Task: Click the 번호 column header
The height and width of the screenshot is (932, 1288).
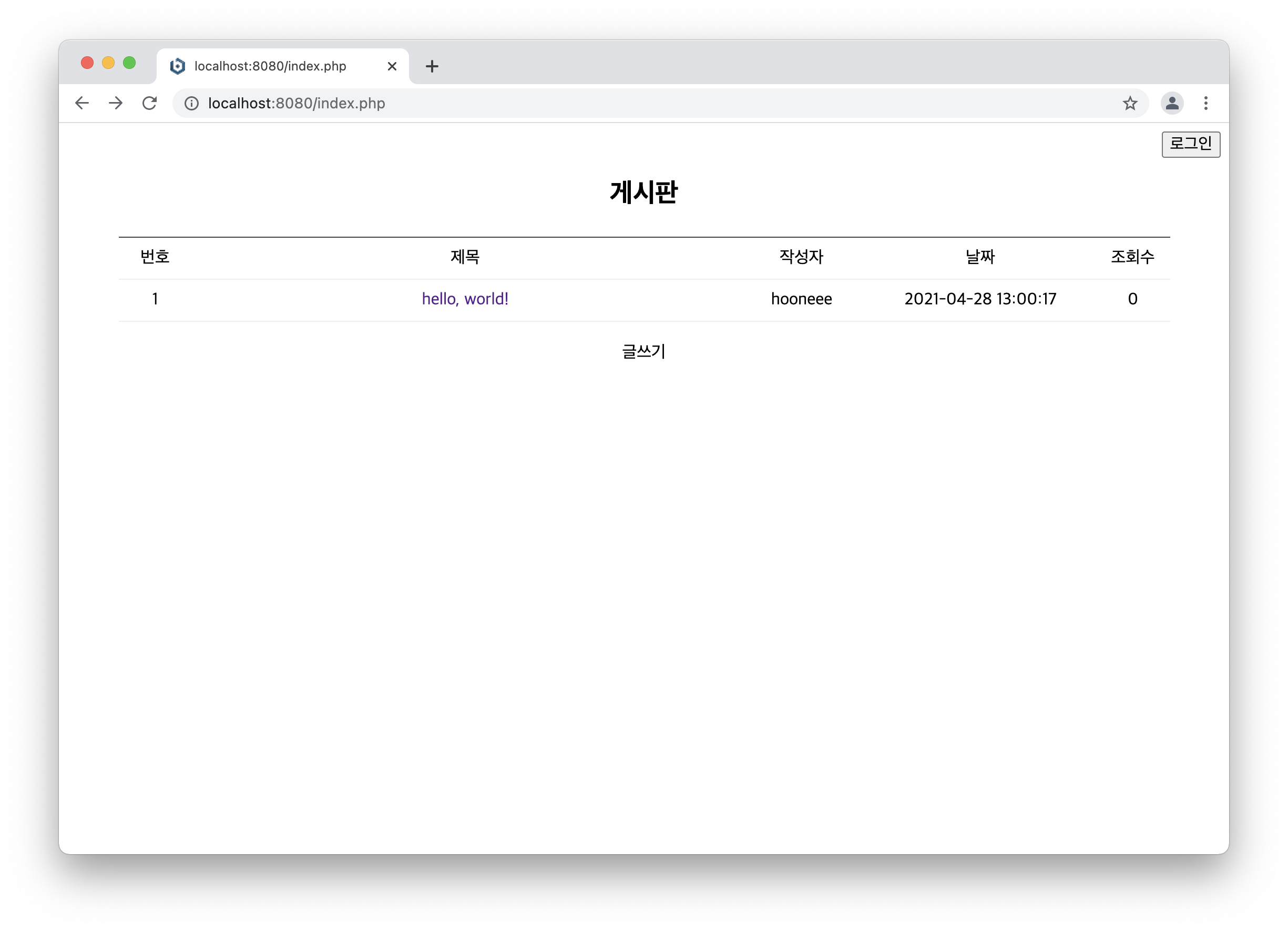Action: click(155, 257)
